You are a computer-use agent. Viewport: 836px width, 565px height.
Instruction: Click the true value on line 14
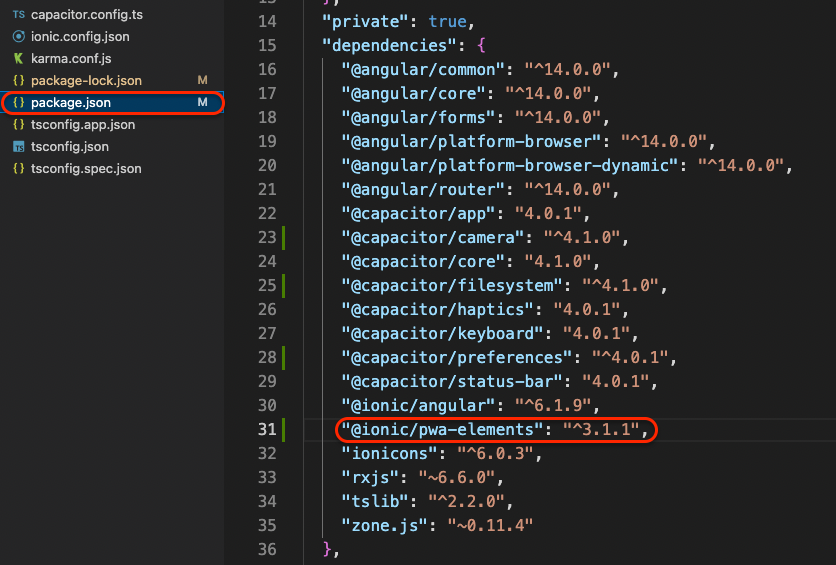pyautogui.click(x=448, y=21)
